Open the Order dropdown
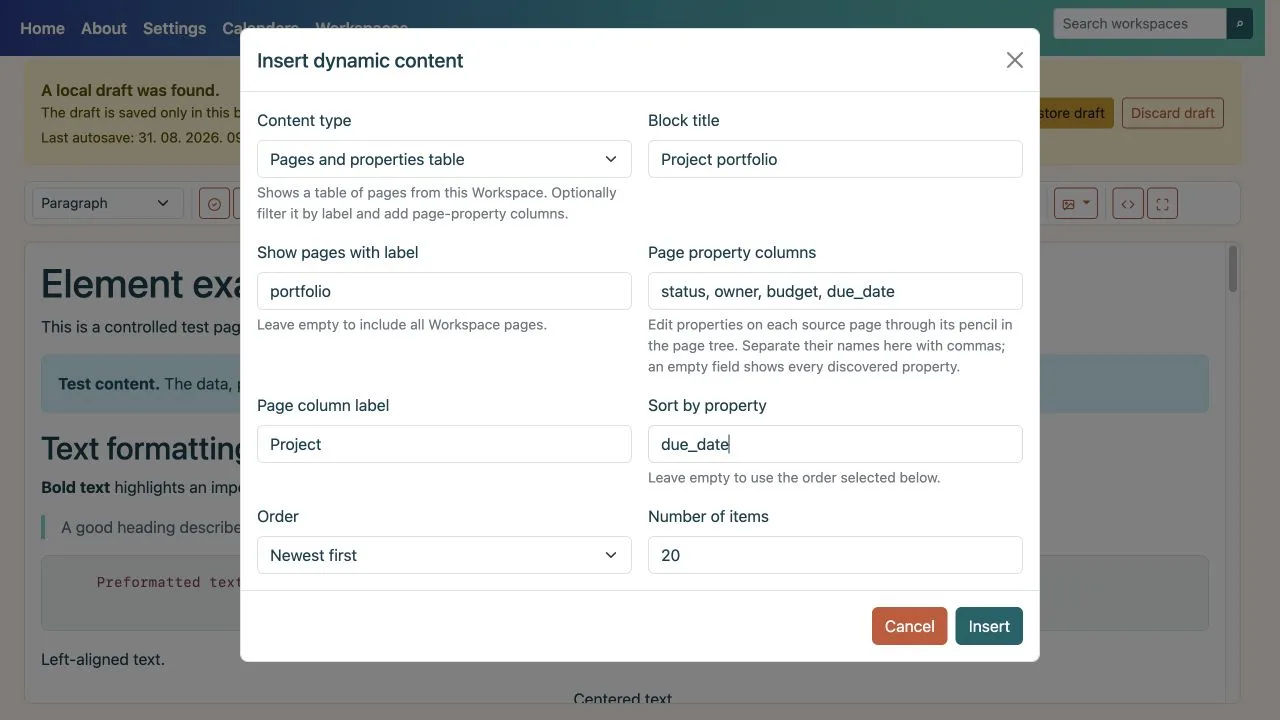 444,555
